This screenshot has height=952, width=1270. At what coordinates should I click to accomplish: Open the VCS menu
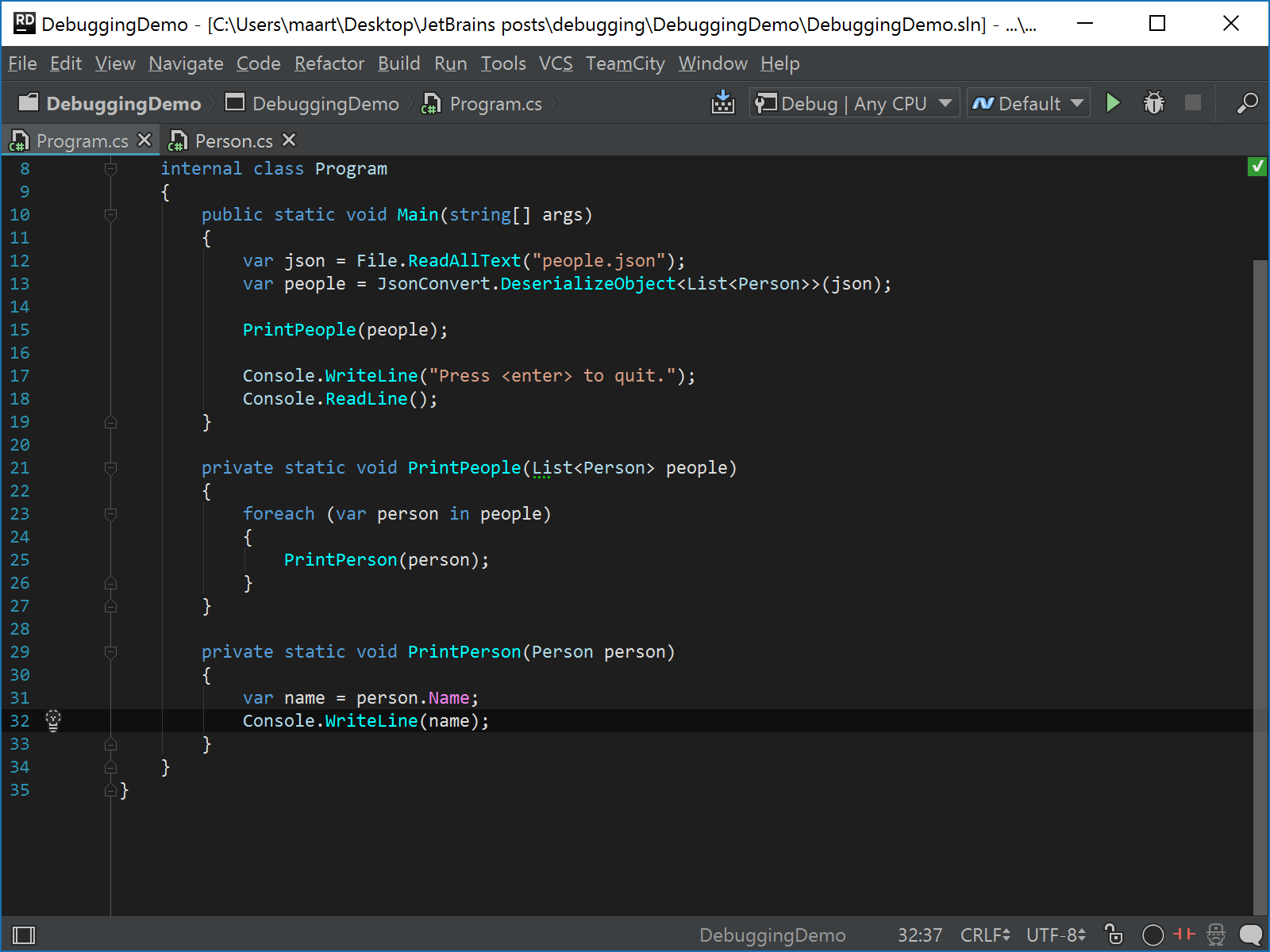556,63
